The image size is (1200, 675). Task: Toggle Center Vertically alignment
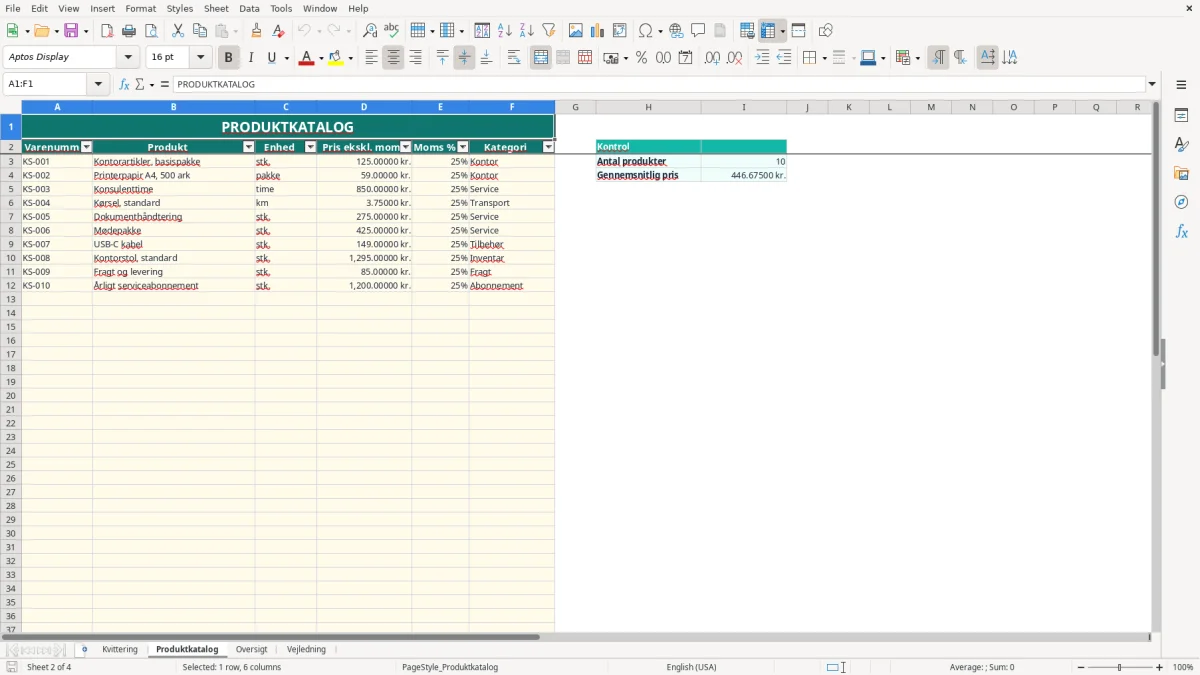(x=464, y=58)
